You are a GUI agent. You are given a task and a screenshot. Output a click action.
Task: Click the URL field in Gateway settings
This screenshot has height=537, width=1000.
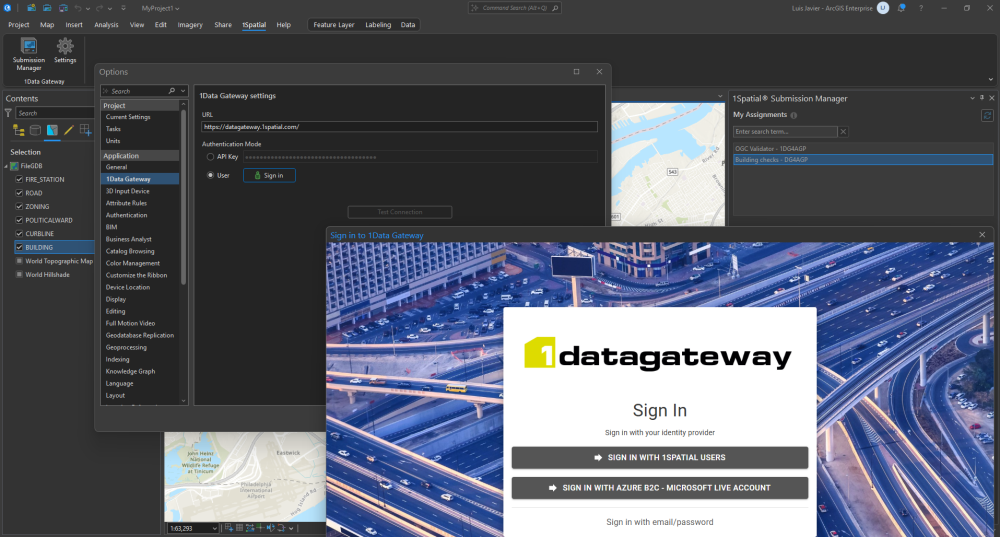[398, 127]
